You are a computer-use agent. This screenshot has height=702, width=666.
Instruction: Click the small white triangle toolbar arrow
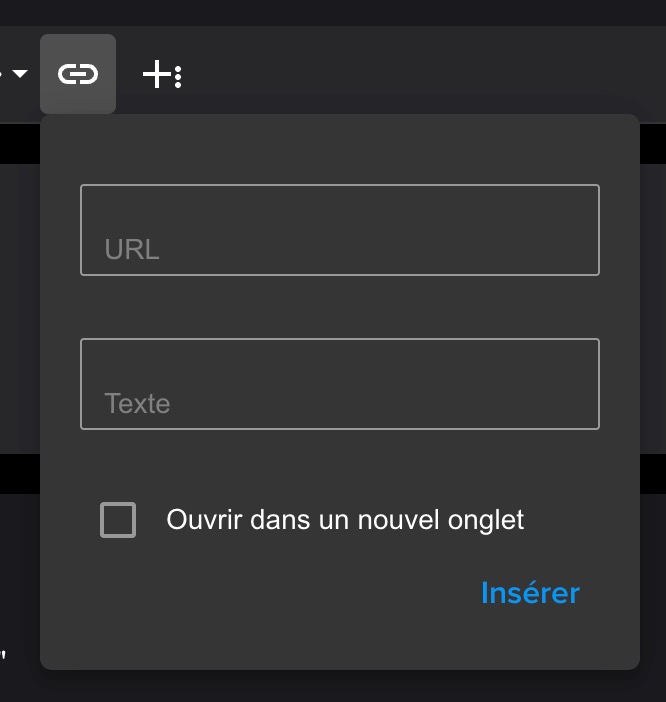point(19,74)
